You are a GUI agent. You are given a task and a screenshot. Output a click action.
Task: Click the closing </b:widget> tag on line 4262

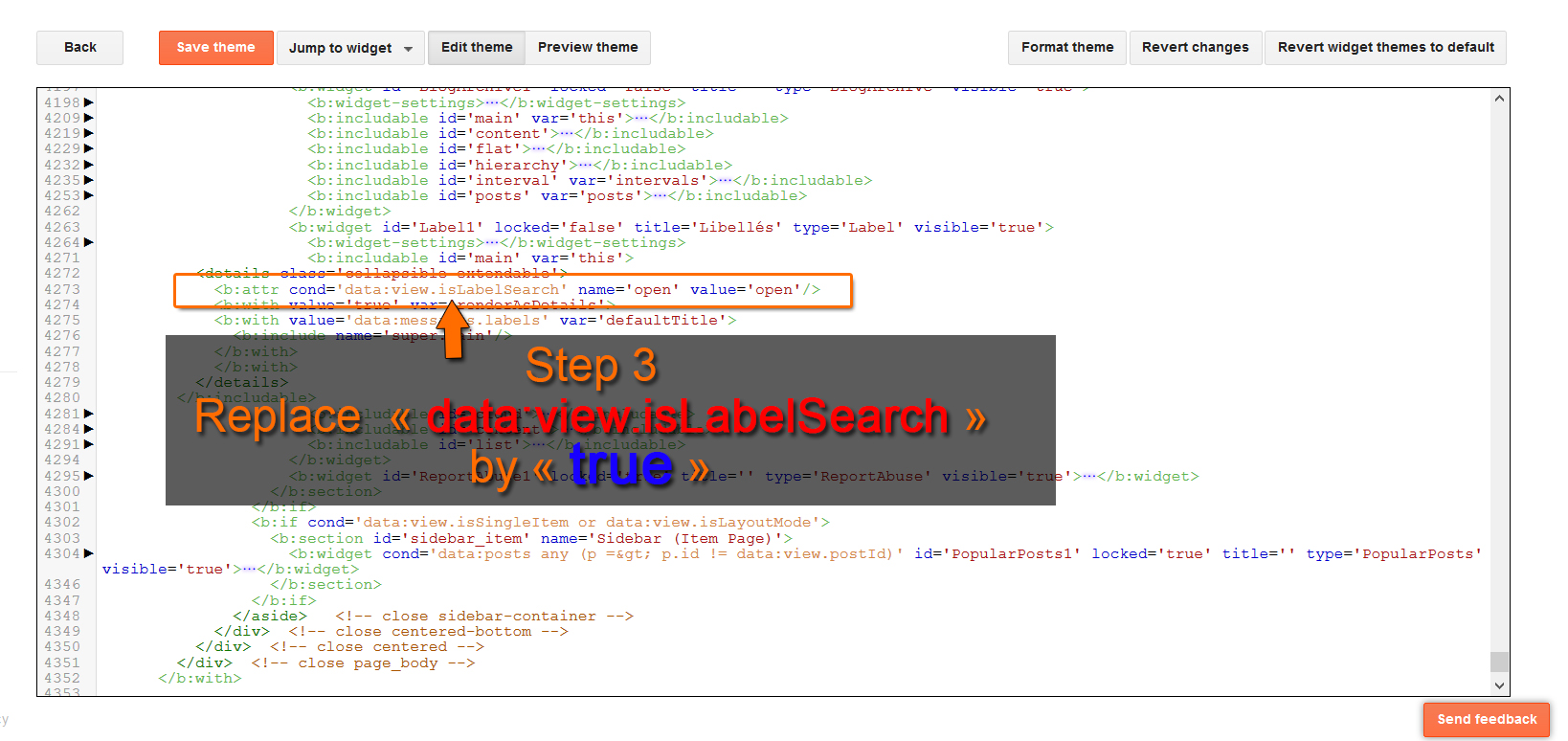coord(340,211)
